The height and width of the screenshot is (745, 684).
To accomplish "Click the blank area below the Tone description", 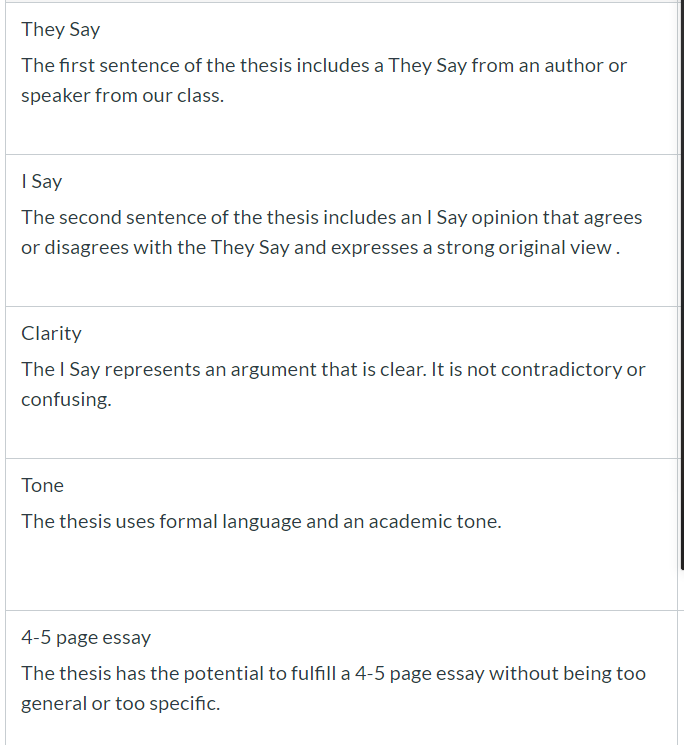I will click(x=341, y=570).
